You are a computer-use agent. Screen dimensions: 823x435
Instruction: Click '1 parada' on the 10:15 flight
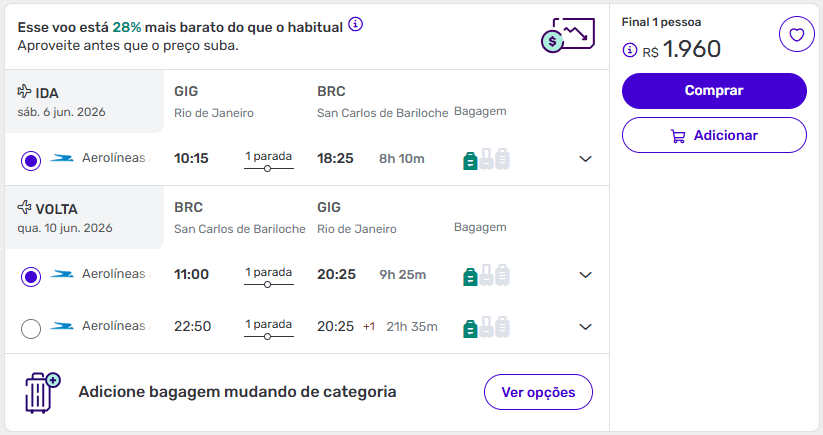[x=268, y=157]
